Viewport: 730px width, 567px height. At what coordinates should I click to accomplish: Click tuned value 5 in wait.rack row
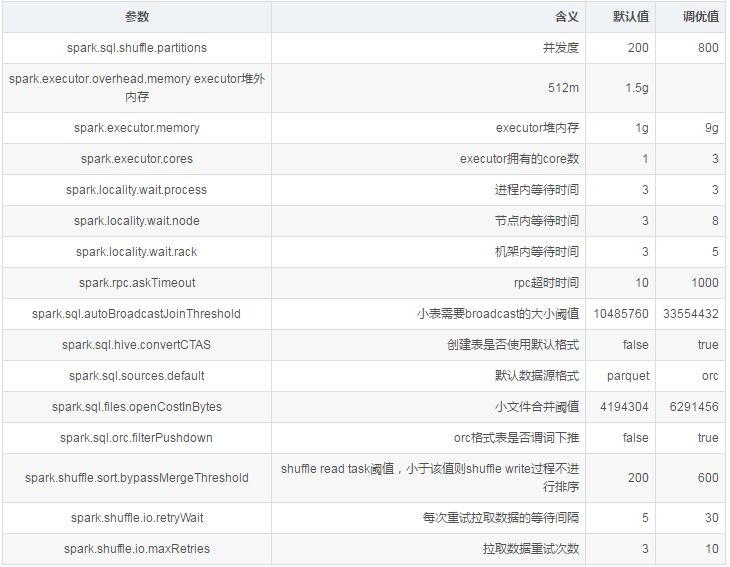pyautogui.click(x=715, y=252)
